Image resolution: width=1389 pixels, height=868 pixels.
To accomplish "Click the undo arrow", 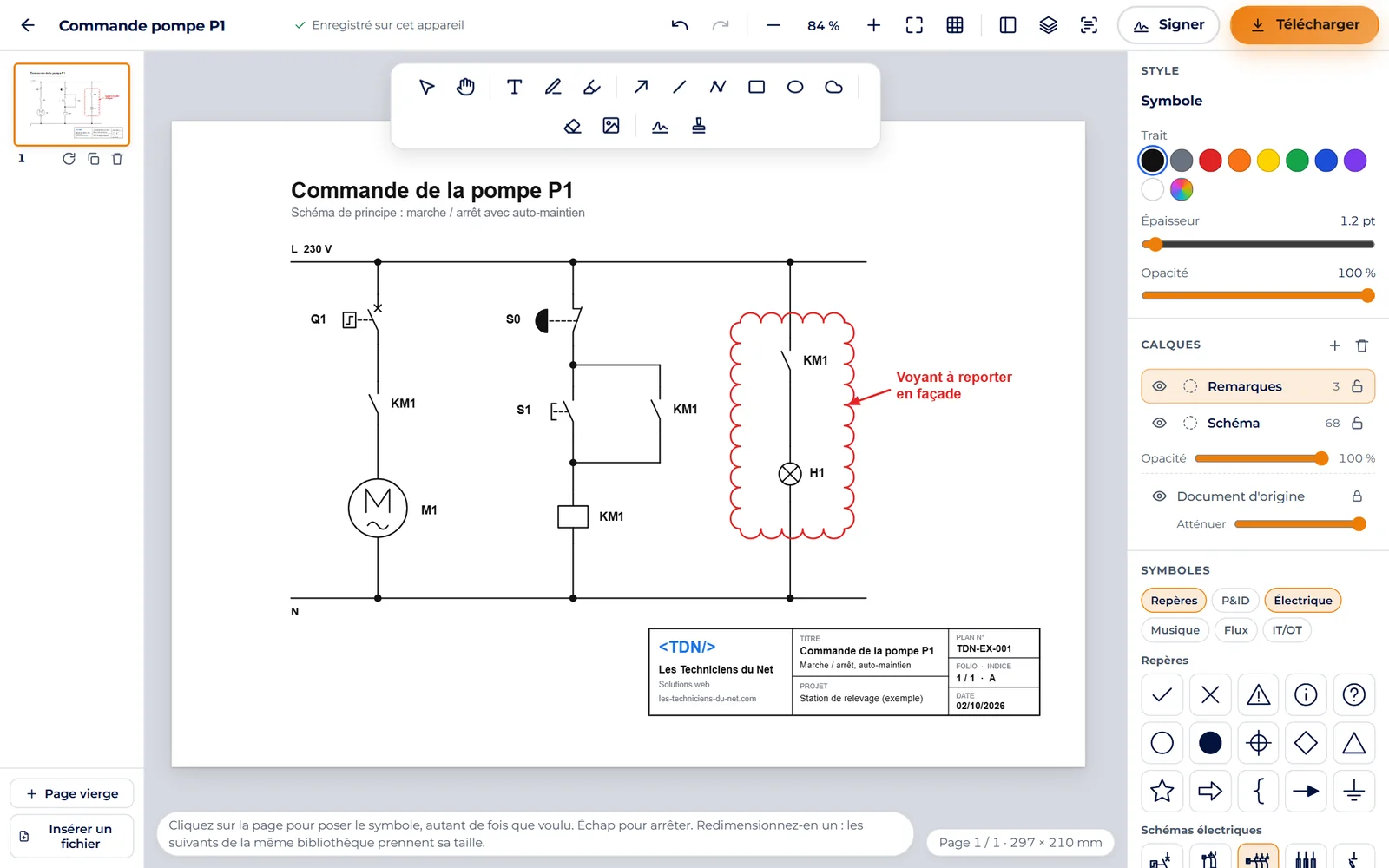I will [x=680, y=25].
